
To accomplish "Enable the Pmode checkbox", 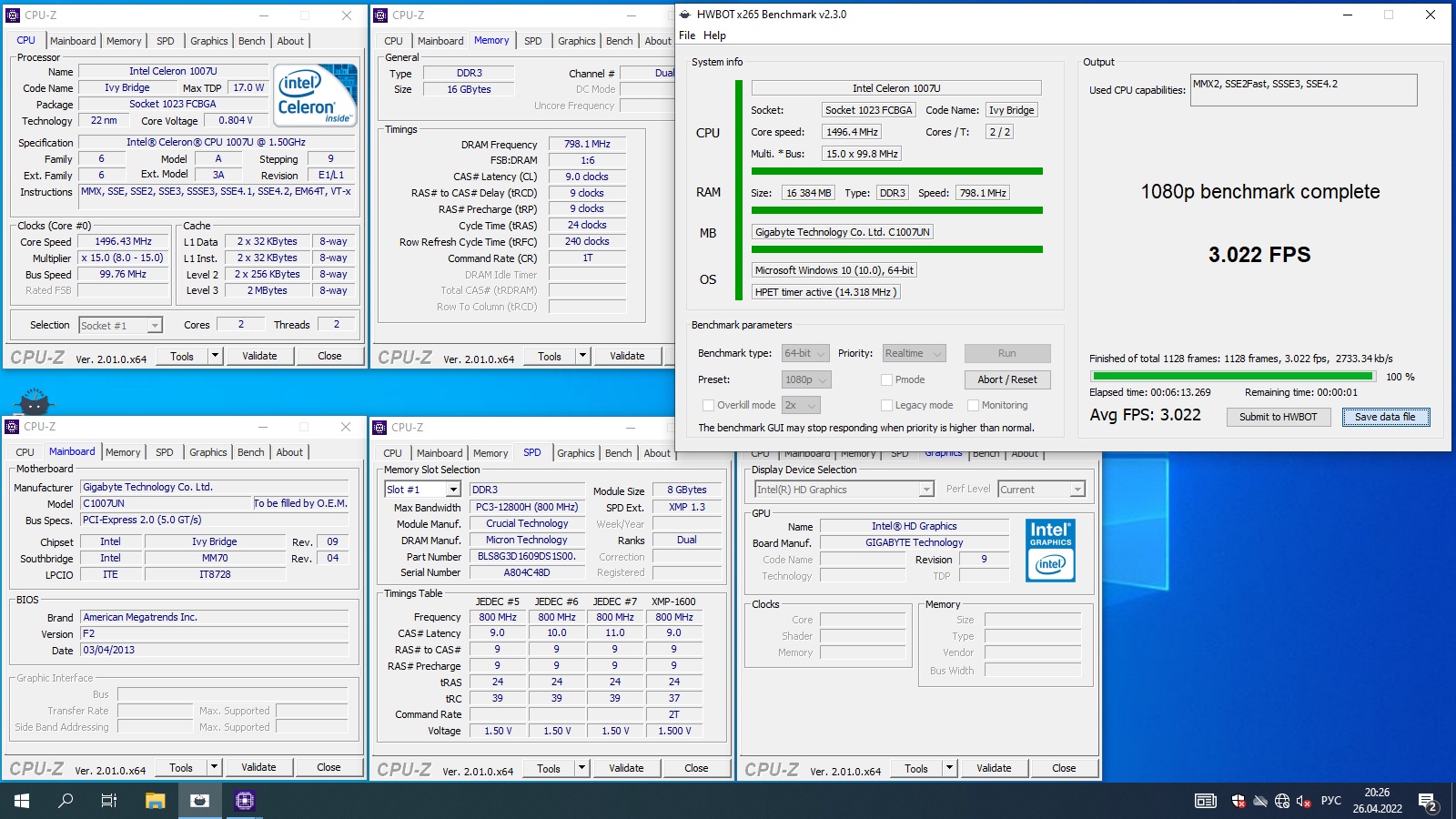I will click(886, 379).
